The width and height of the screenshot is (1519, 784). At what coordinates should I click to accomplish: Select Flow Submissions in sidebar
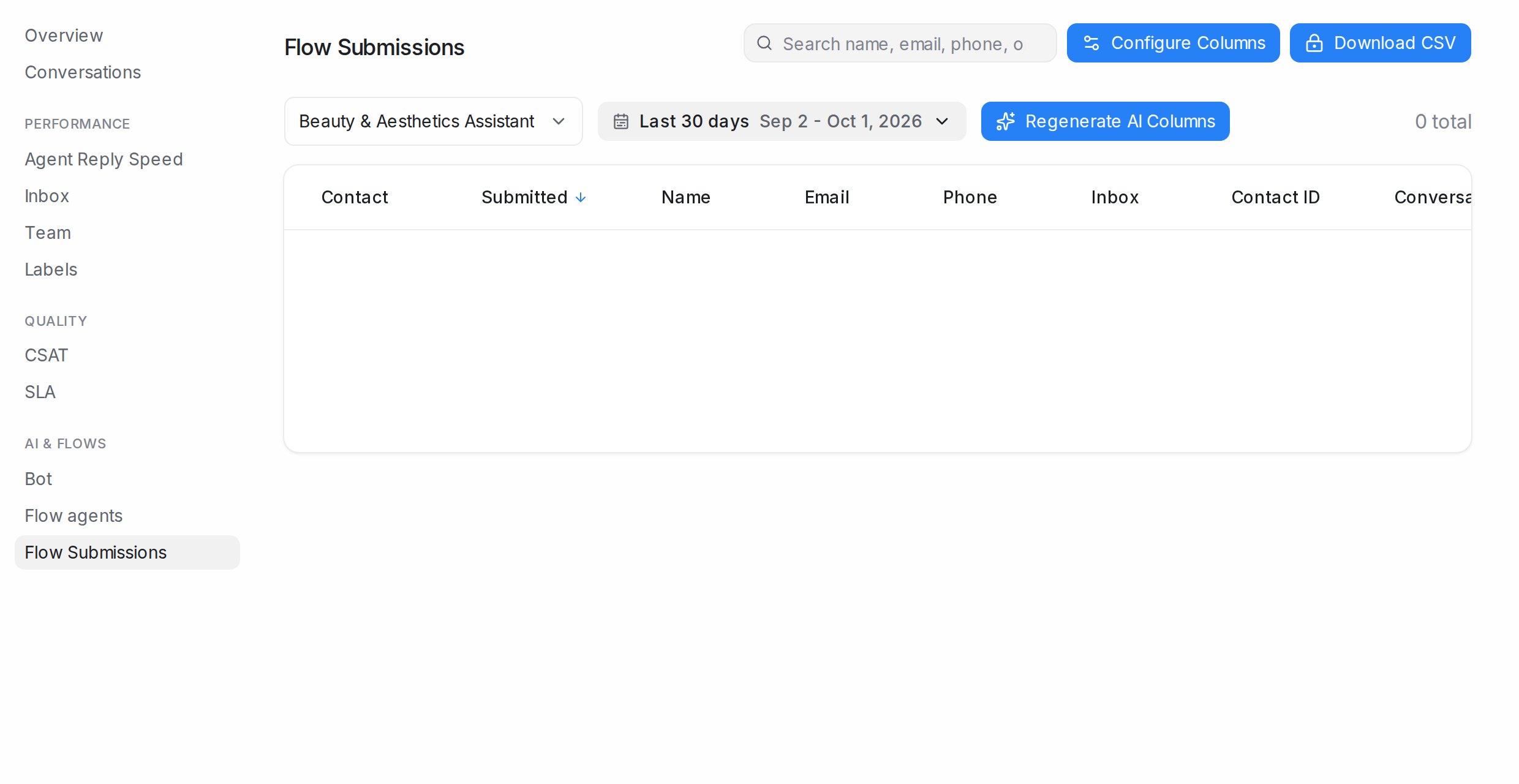(x=127, y=552)
